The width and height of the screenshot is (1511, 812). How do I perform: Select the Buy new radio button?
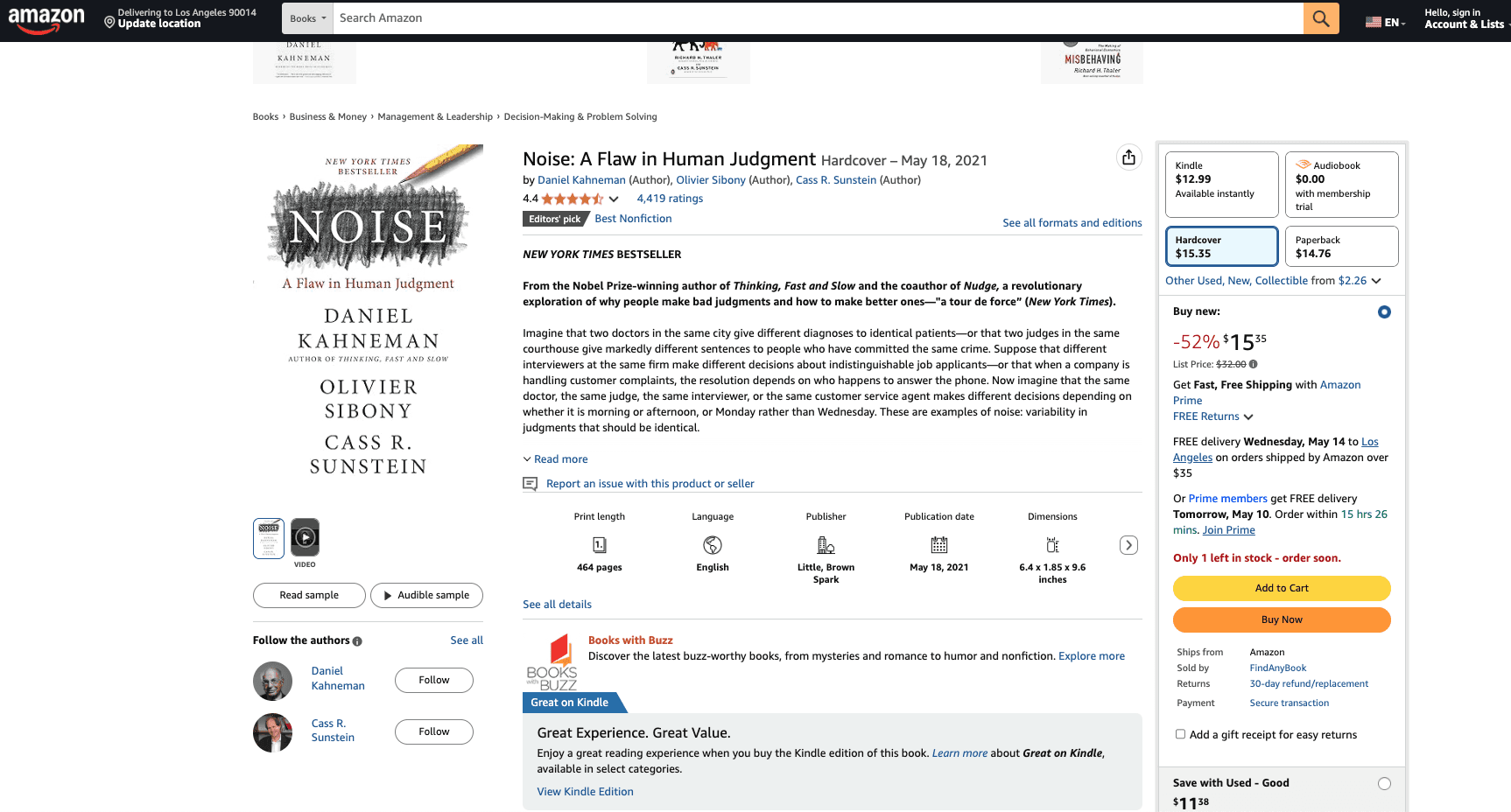pyautogui.click(x=1384, y=312)
